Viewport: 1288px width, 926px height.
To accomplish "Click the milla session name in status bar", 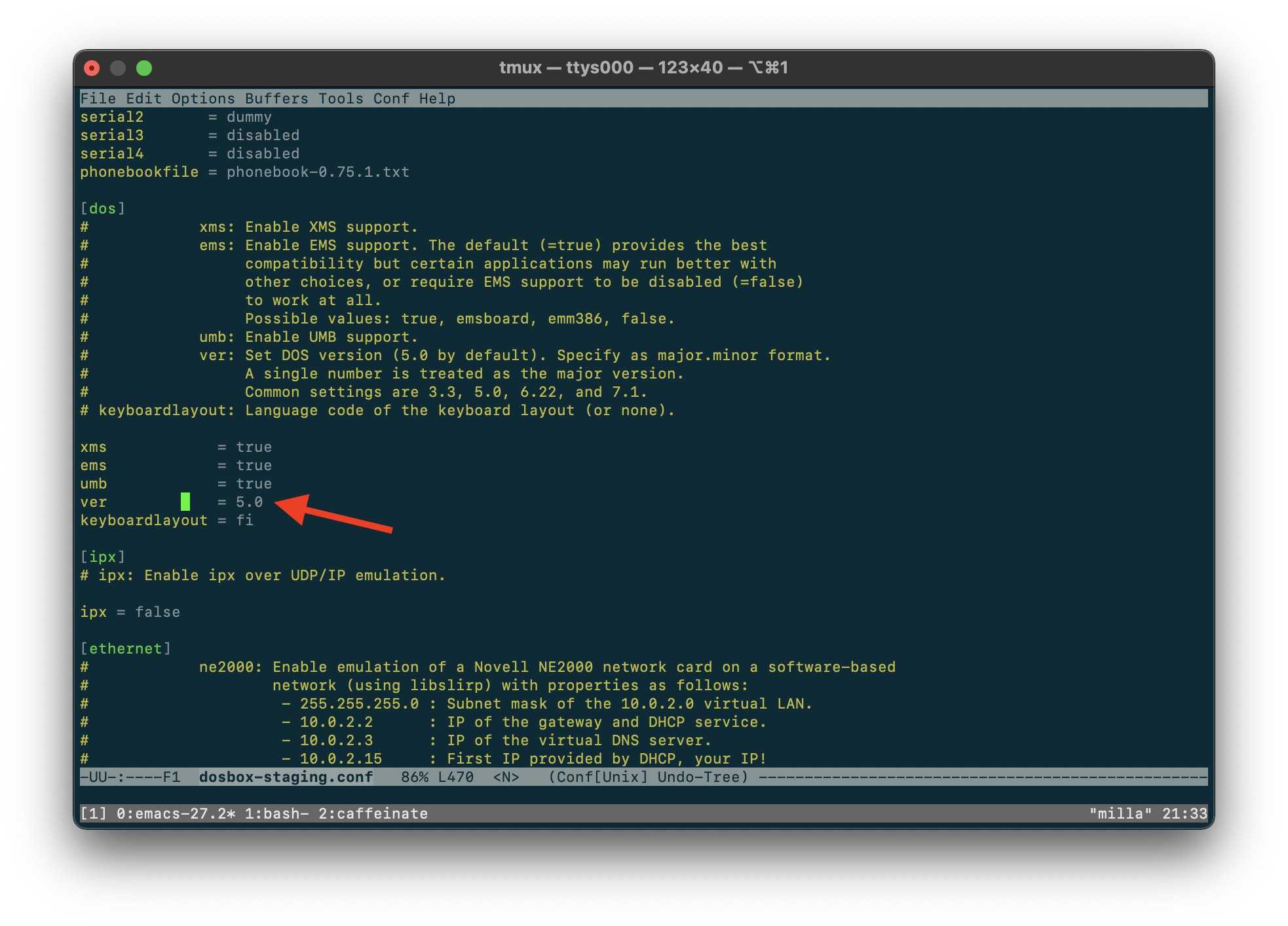I will pos(1121,813).
